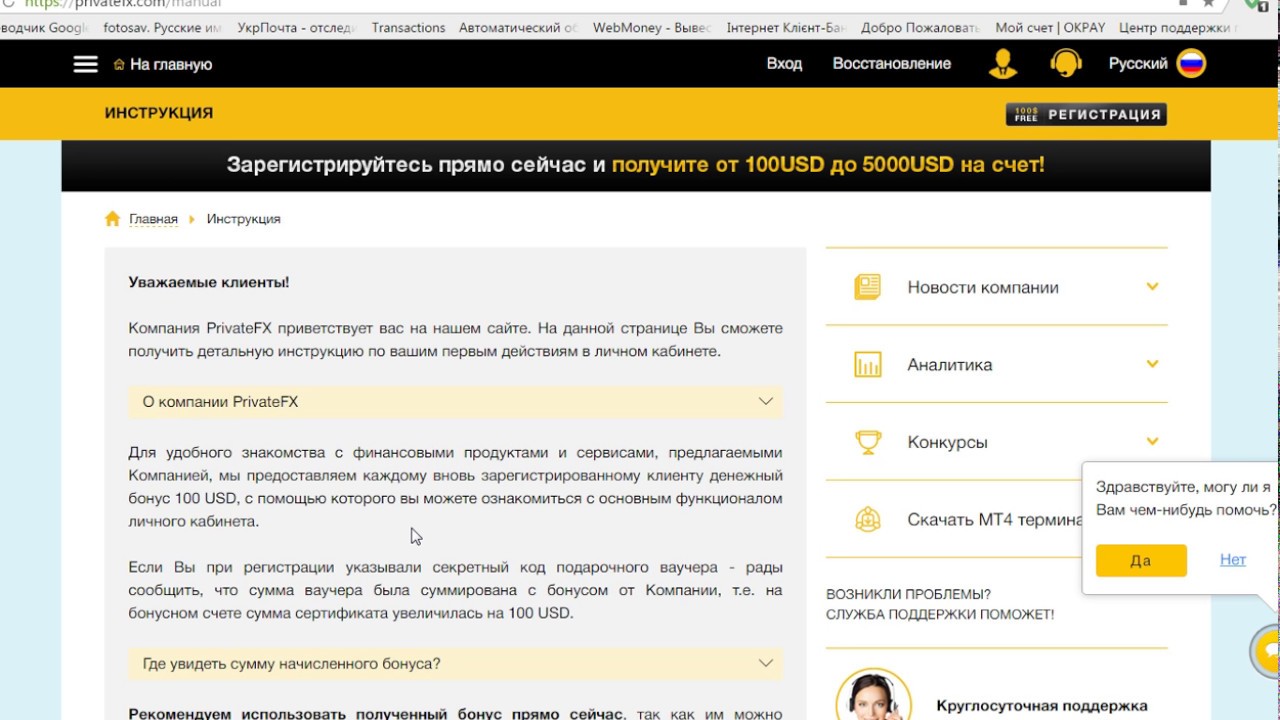Image resolution: width=1280 pixels, height=720 pixels.
Task: Open the Transactions bookmark
Action: [x=408, y=28]
